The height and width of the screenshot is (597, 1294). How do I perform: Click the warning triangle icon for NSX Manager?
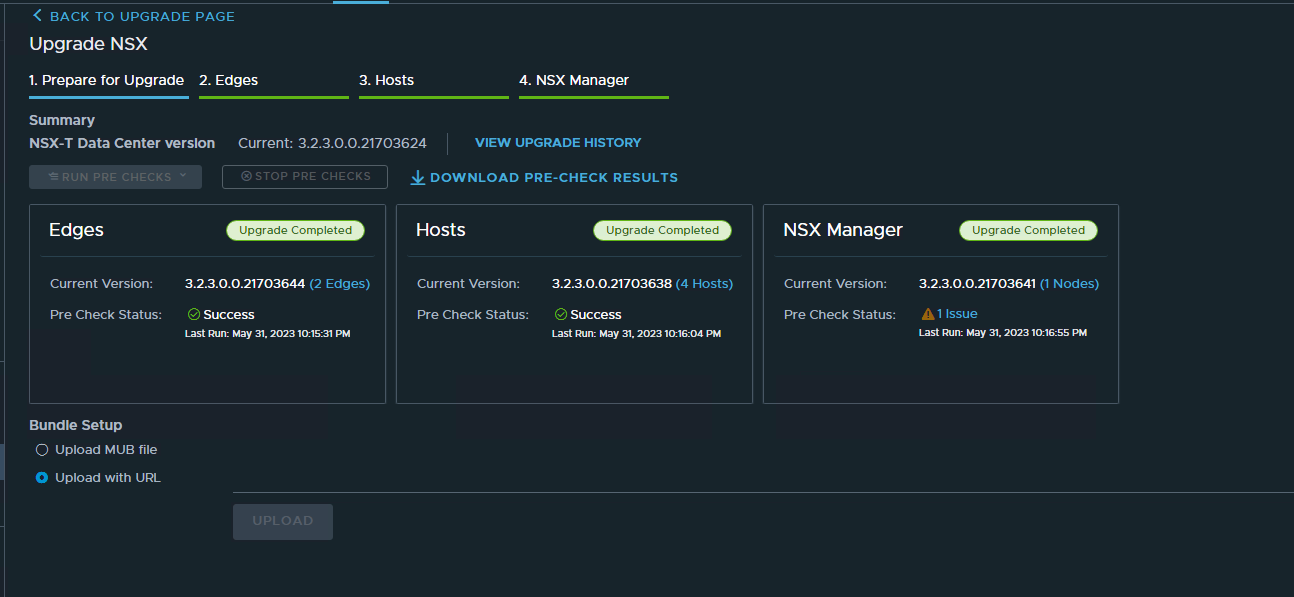point(928,314)
